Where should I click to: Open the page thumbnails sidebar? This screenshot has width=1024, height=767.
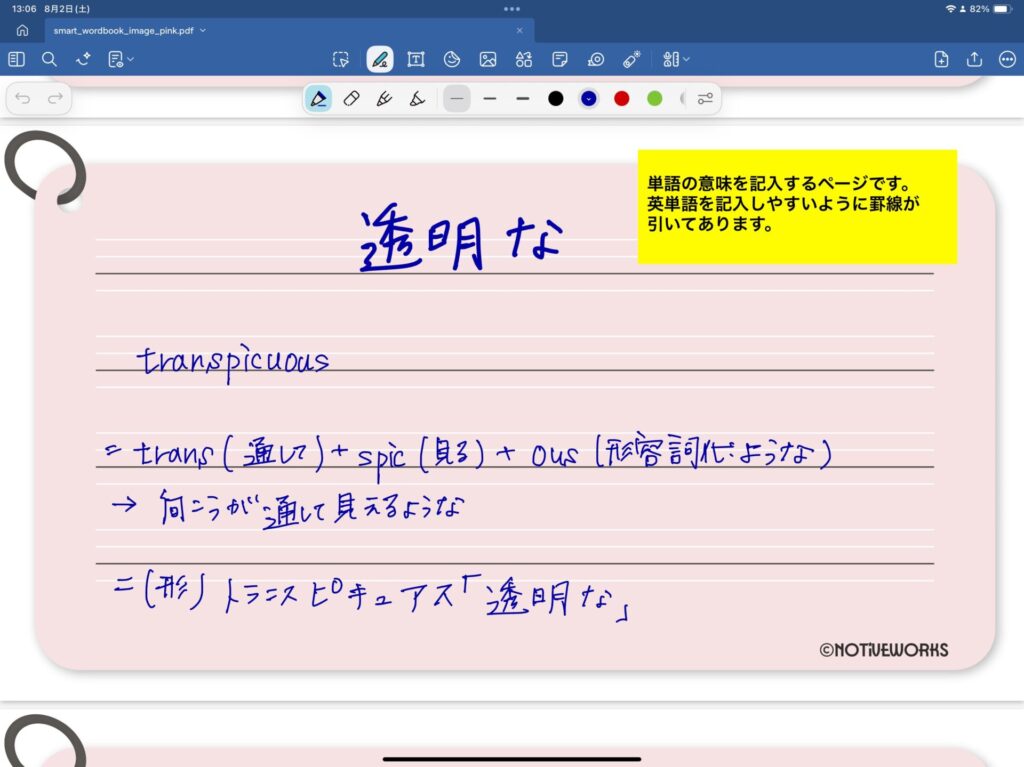pyautogui.click(x=16, y=59)
